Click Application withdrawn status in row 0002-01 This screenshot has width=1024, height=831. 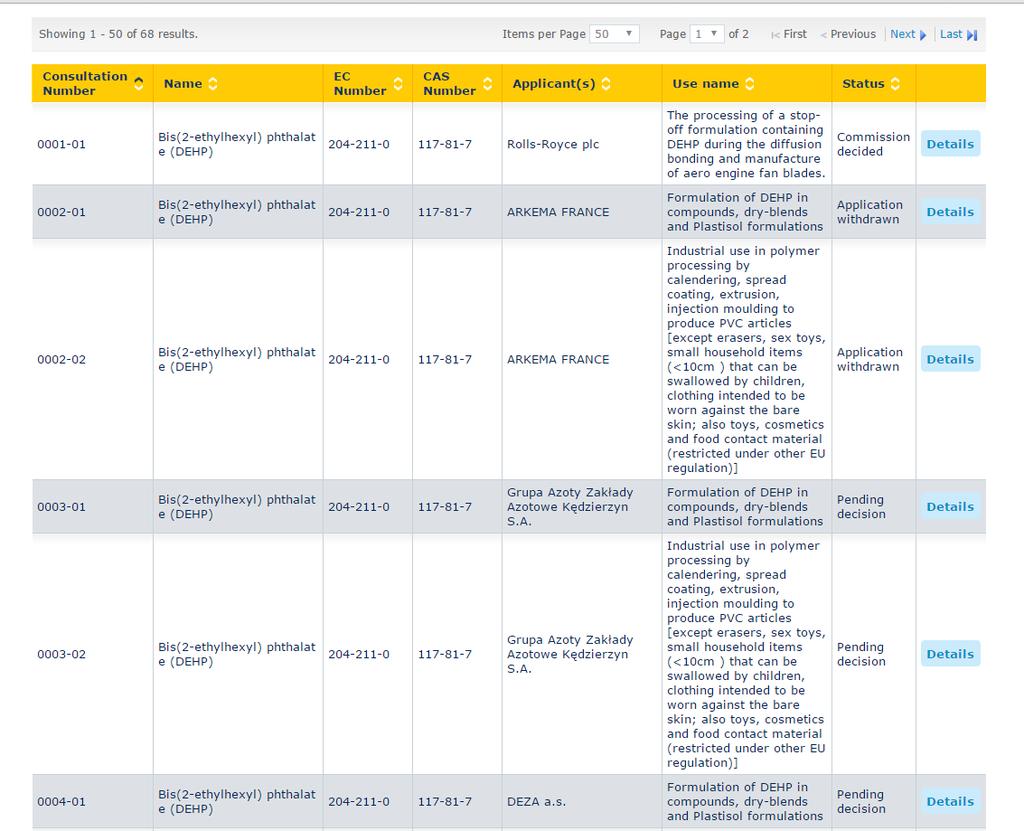tap(870, 212)
